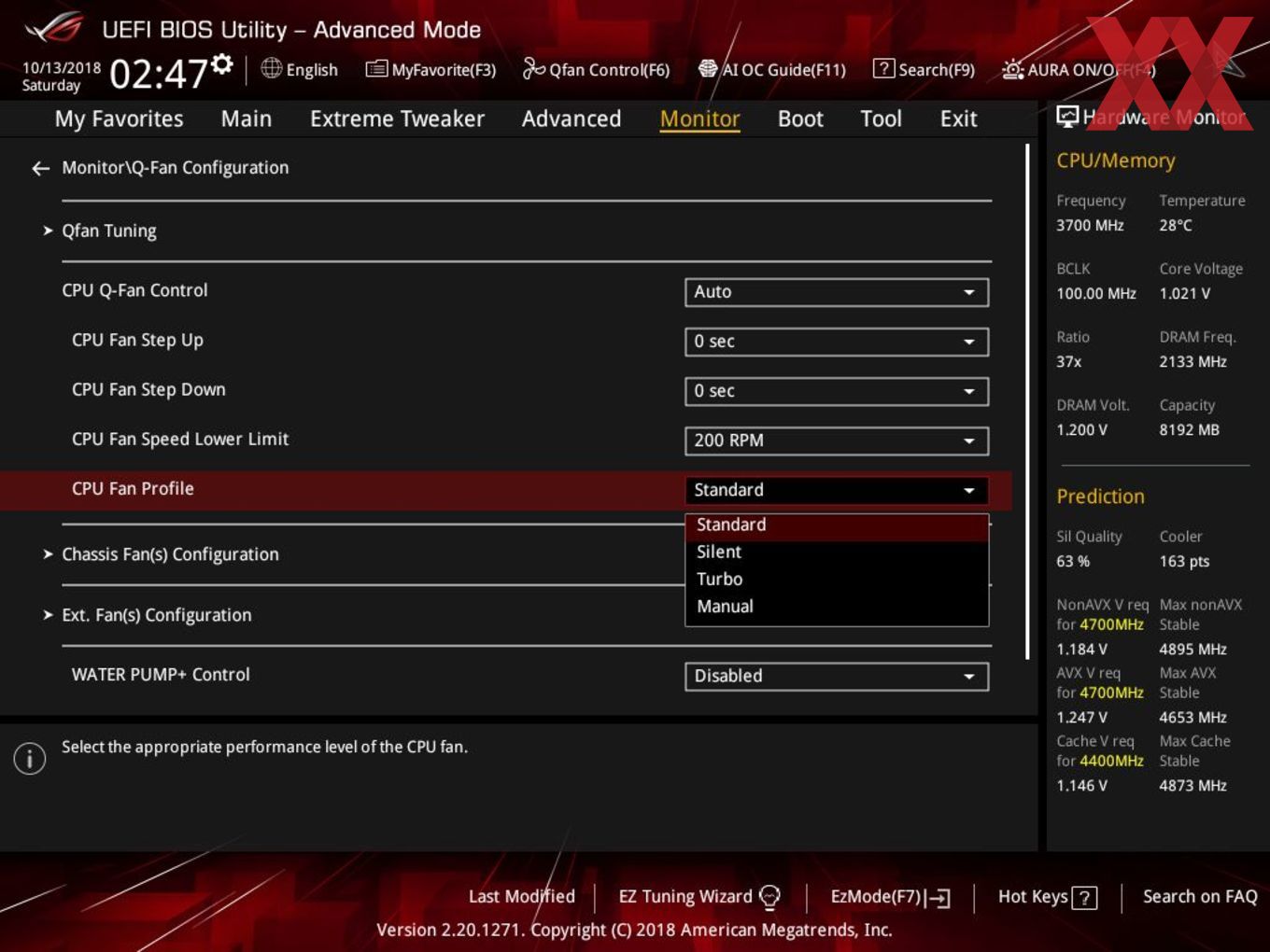Click back arrow in Monitor breadcrumb

(40, 168)
